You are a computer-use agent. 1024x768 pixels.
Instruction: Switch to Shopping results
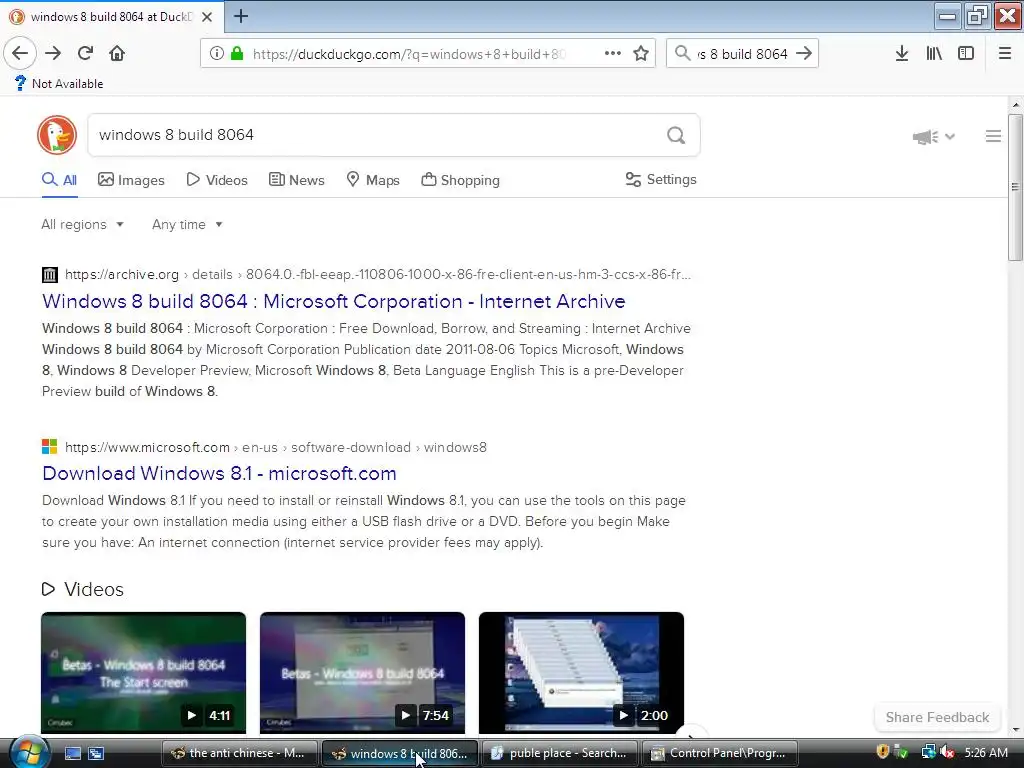[x=460, y=180]
